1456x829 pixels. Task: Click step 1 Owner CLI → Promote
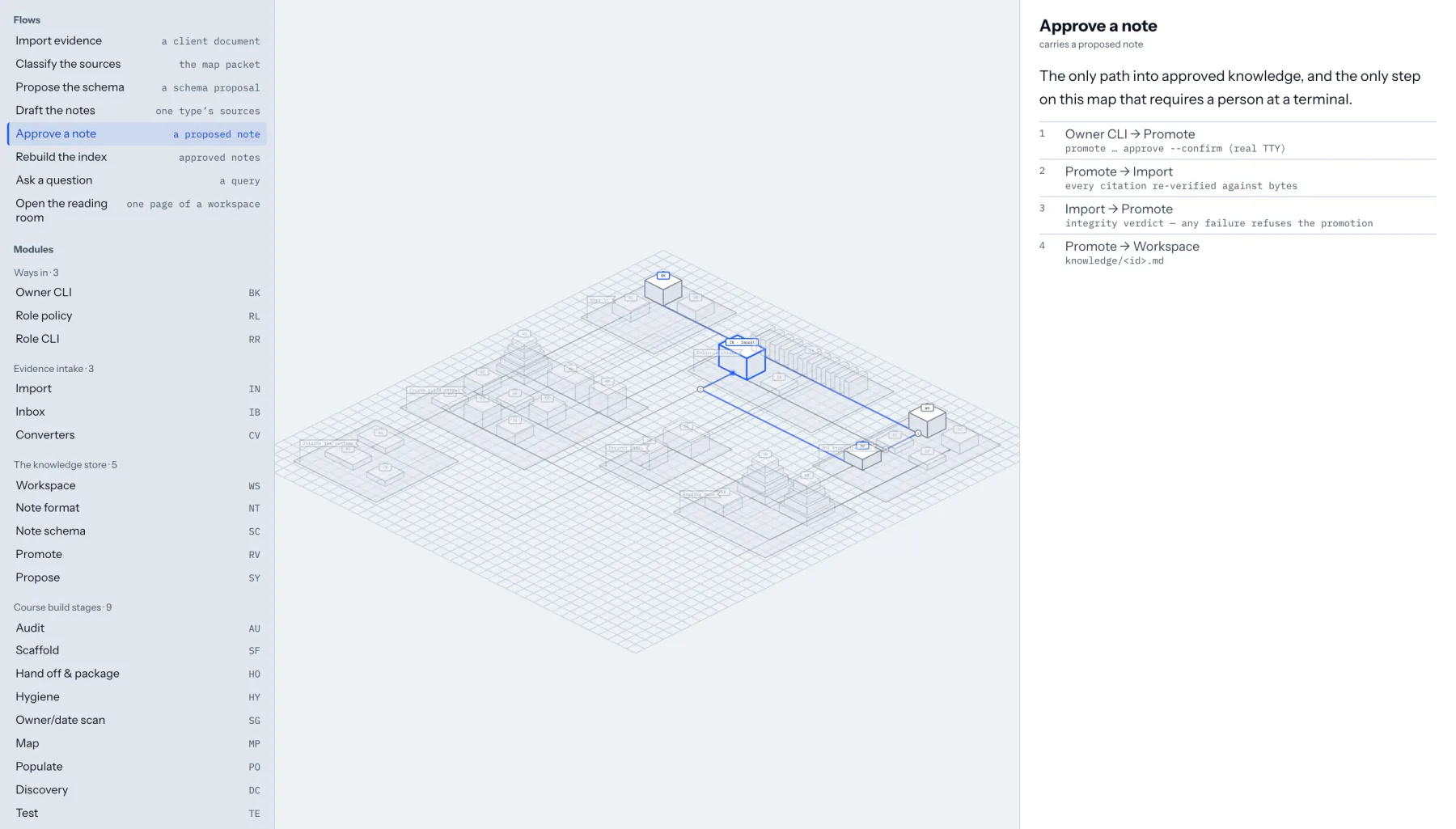click(x=1238, y=141)
